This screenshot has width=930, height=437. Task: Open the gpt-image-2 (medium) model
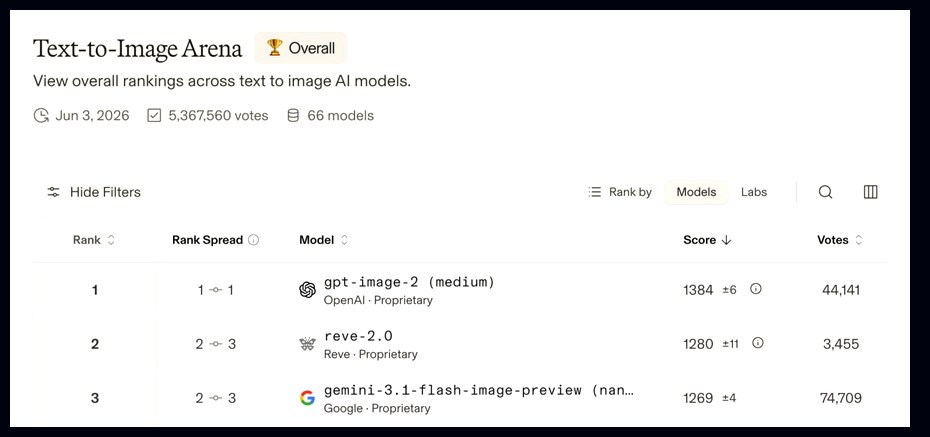click(409, 282)
